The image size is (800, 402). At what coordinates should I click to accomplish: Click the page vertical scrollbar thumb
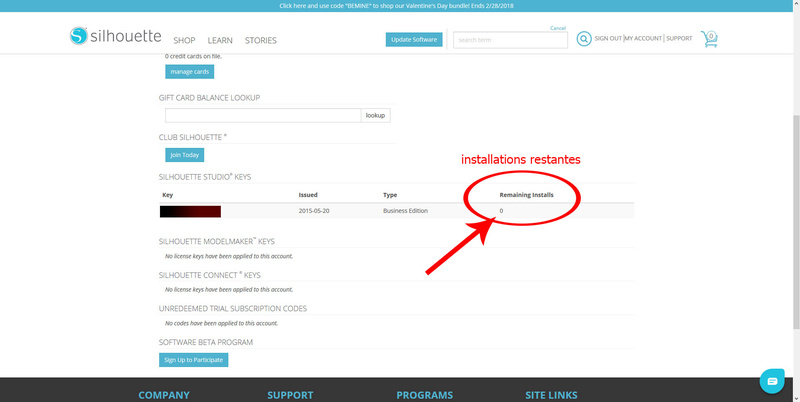click(x=796, y=222)
